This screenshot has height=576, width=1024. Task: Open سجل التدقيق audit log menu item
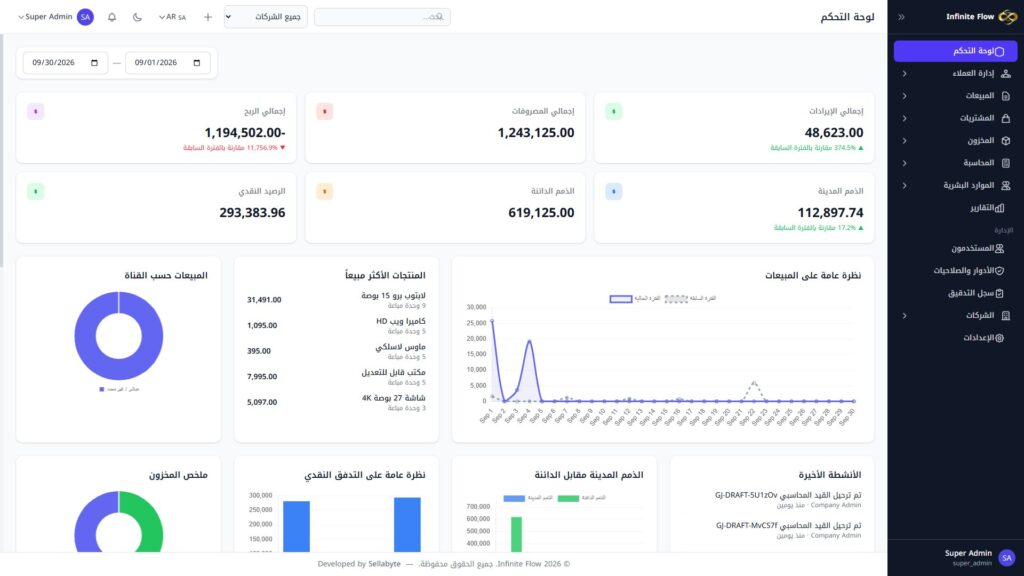coord(955,293)
